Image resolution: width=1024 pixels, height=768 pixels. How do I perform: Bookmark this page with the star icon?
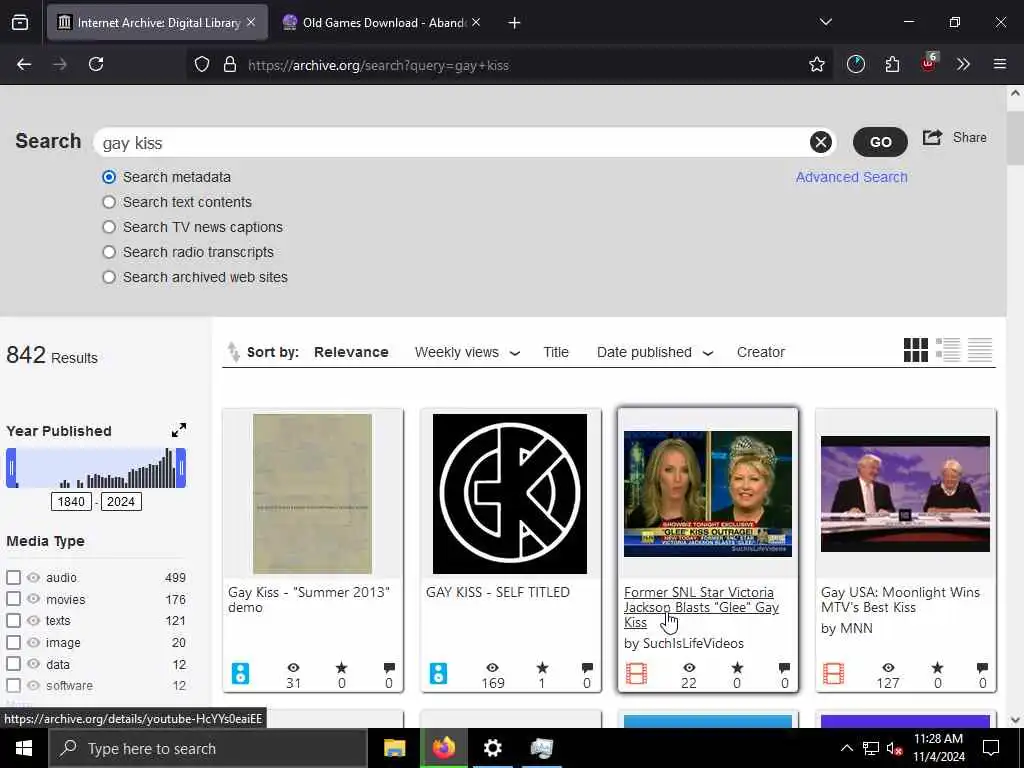(x=816, y=65)
